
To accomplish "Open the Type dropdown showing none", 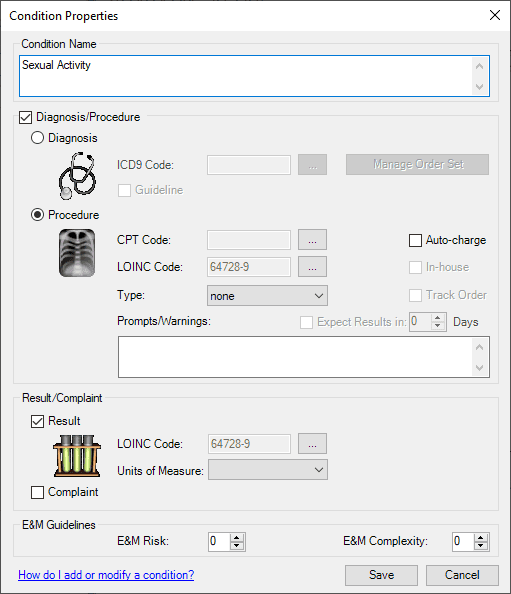I will click(x=267, y=296).
